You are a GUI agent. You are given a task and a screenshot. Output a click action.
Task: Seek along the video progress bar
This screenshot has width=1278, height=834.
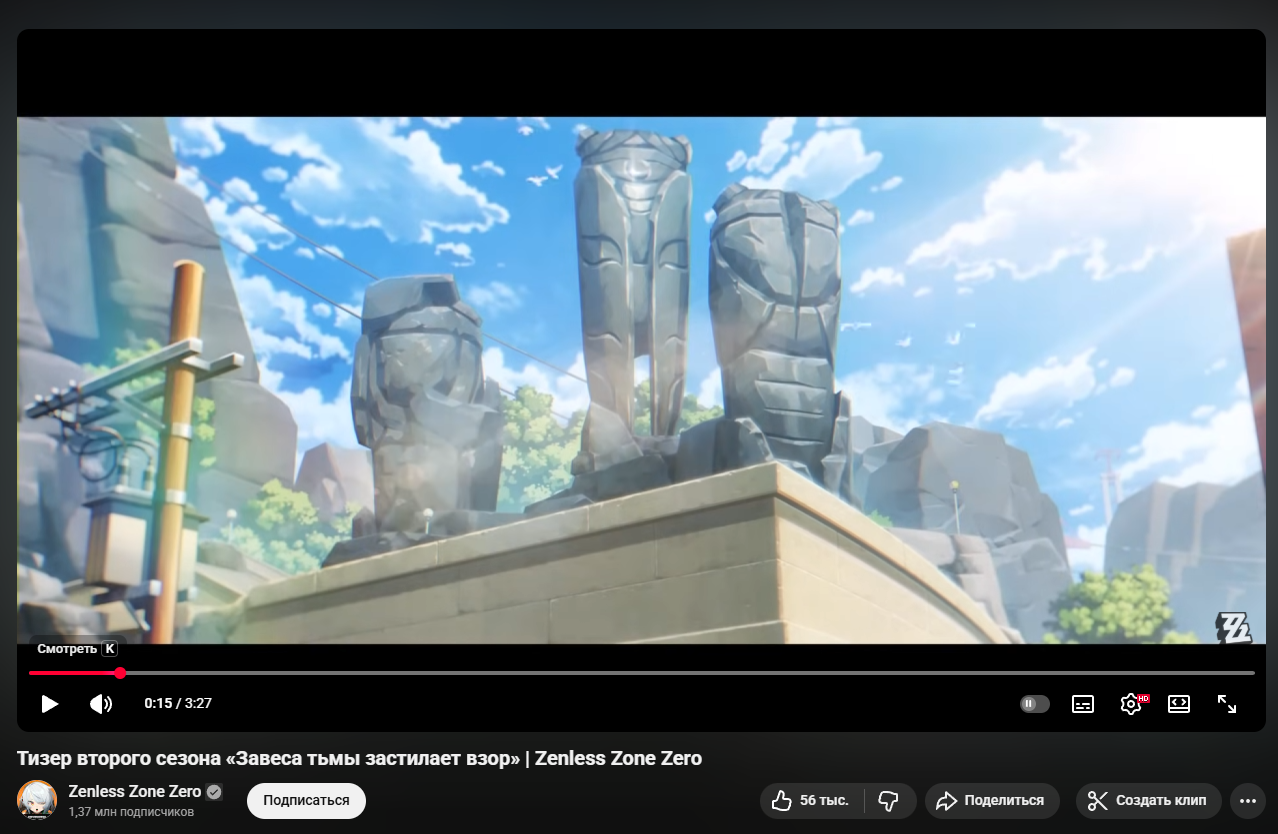tap(641, 673)
